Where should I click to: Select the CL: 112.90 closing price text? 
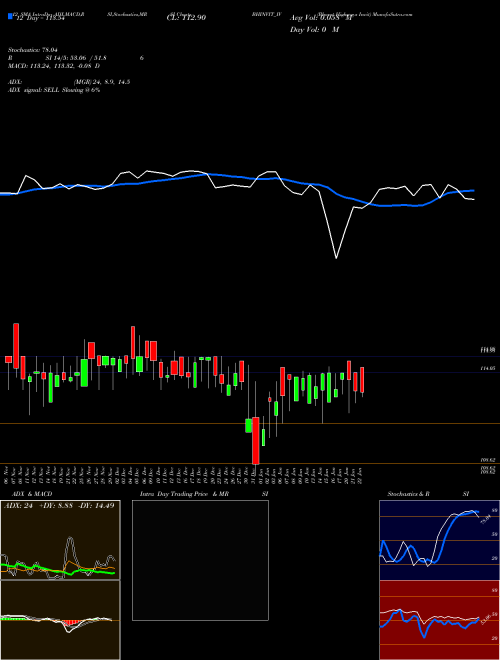[x=186, y=18]
